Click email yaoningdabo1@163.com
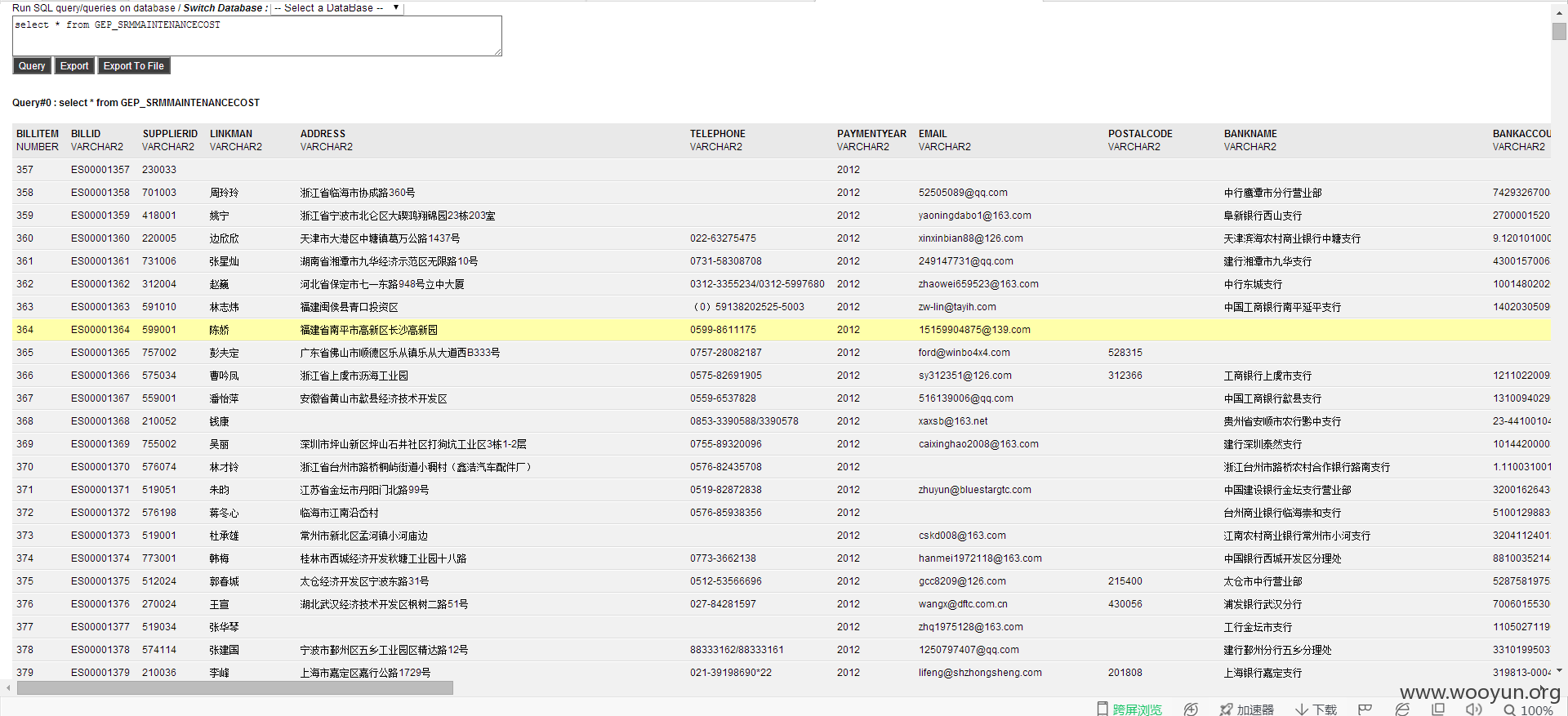This screenshot has height=716, width=1568. [975, 216]
